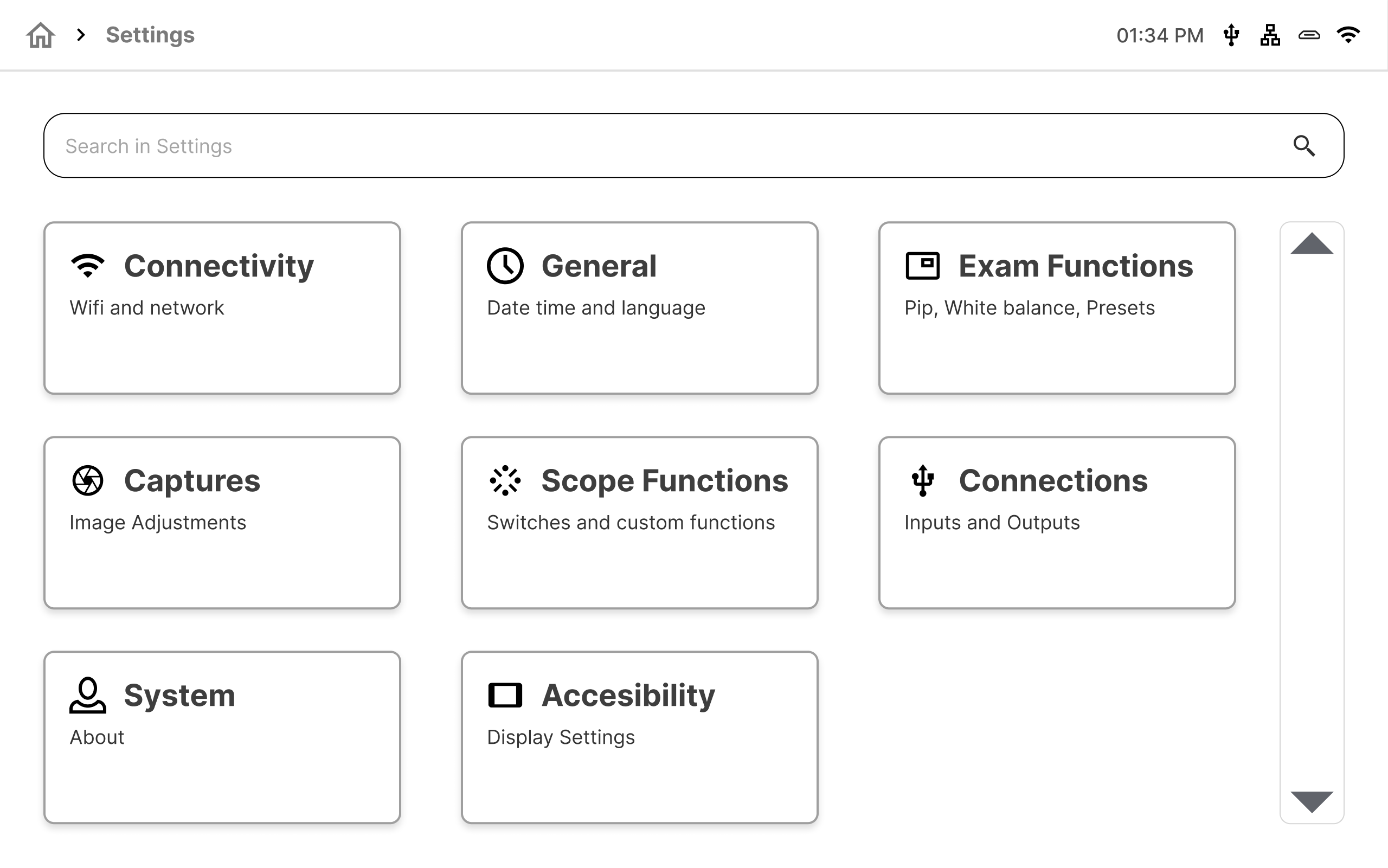This screenshot has height=868, width=1388.
Task: Open the Connectivity settings heading
Action: (219, 266)
